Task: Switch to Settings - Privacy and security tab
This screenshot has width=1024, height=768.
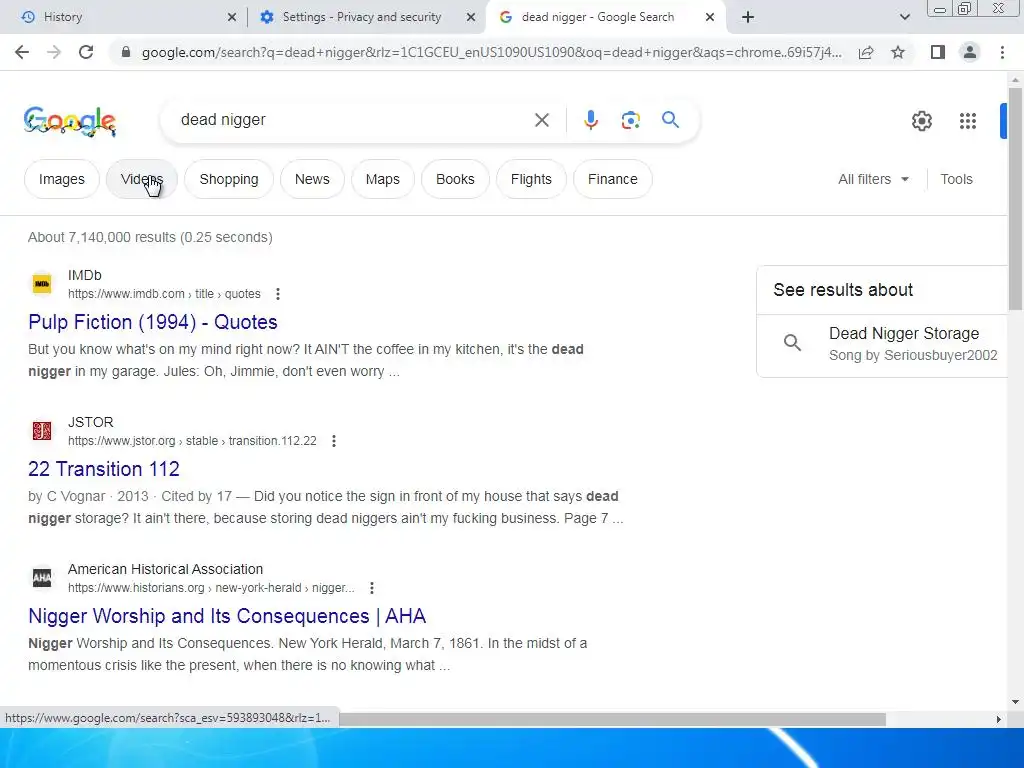Action: tap(366, 17)
